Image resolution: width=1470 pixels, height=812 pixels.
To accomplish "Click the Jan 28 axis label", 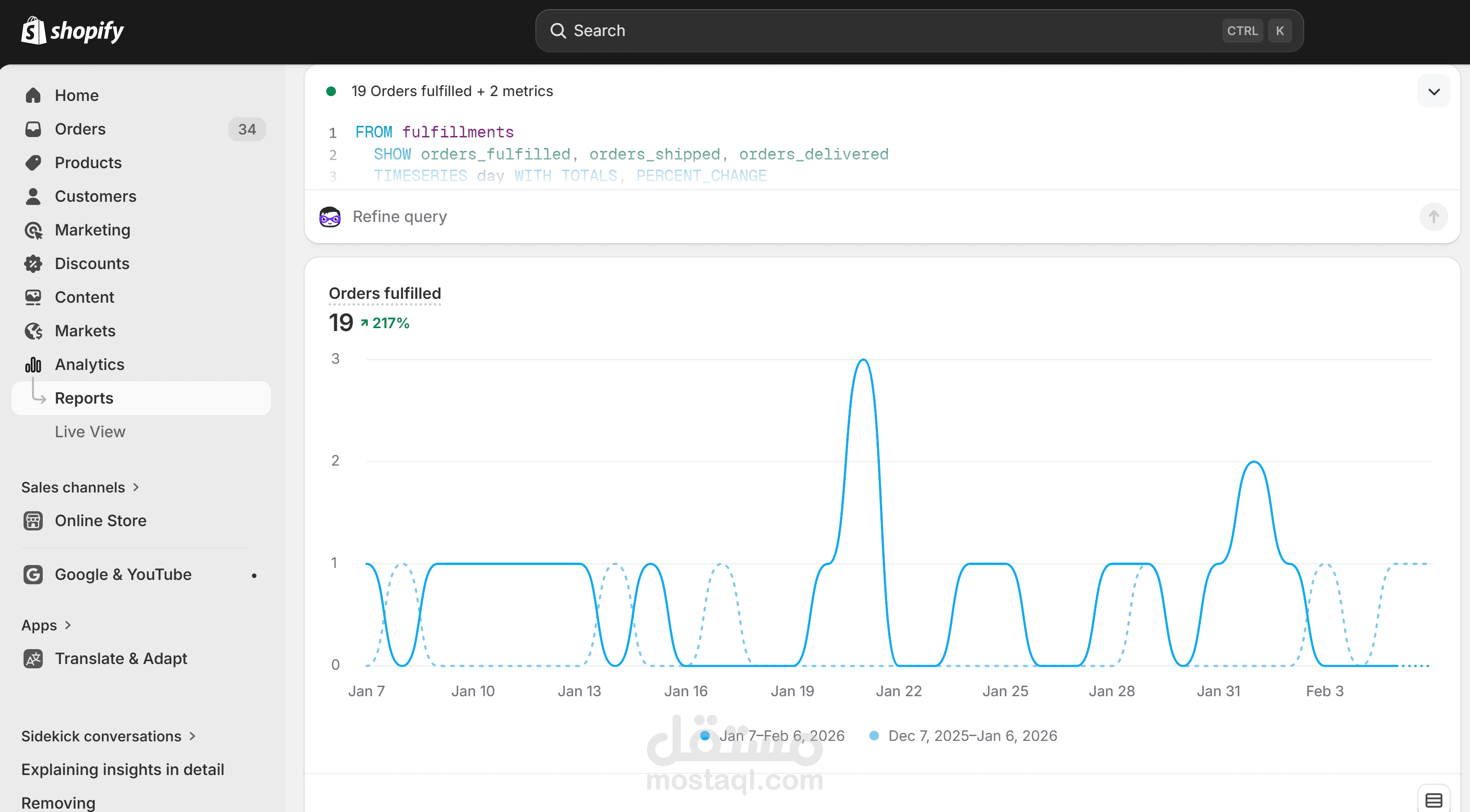I will pos(1112,691).
